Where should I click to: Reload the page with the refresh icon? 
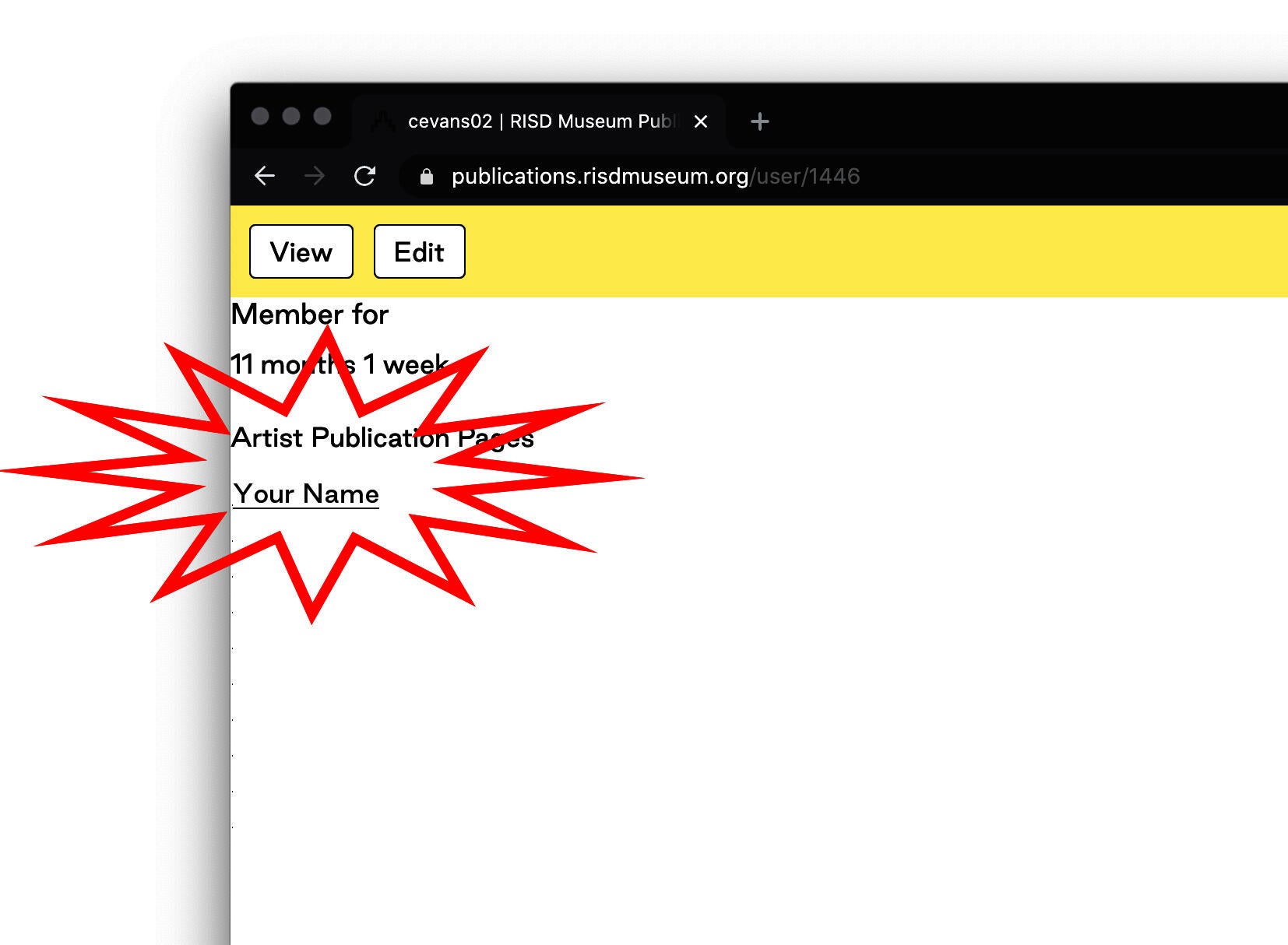(364, 176)
